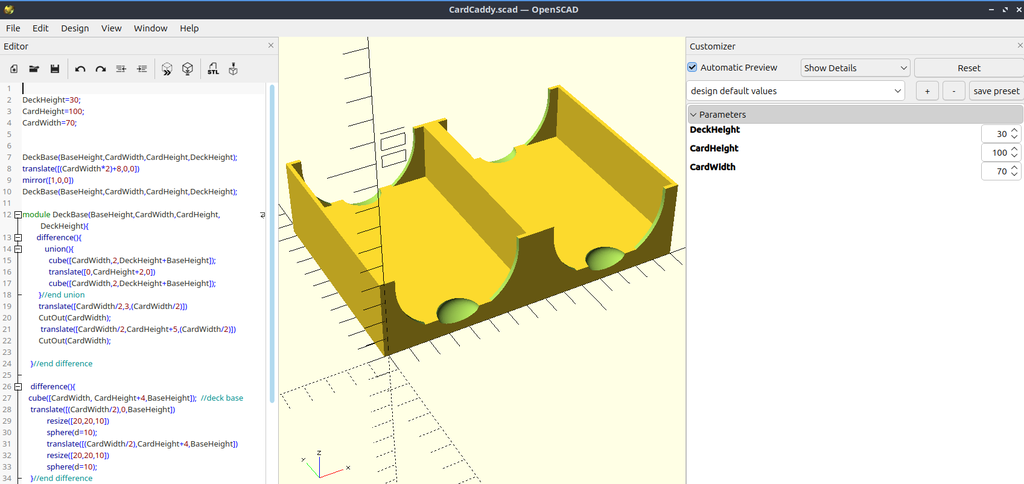This screenshot has width=1024, height=484.
Task: Open a file using folder icon
Action: [34, 69]
